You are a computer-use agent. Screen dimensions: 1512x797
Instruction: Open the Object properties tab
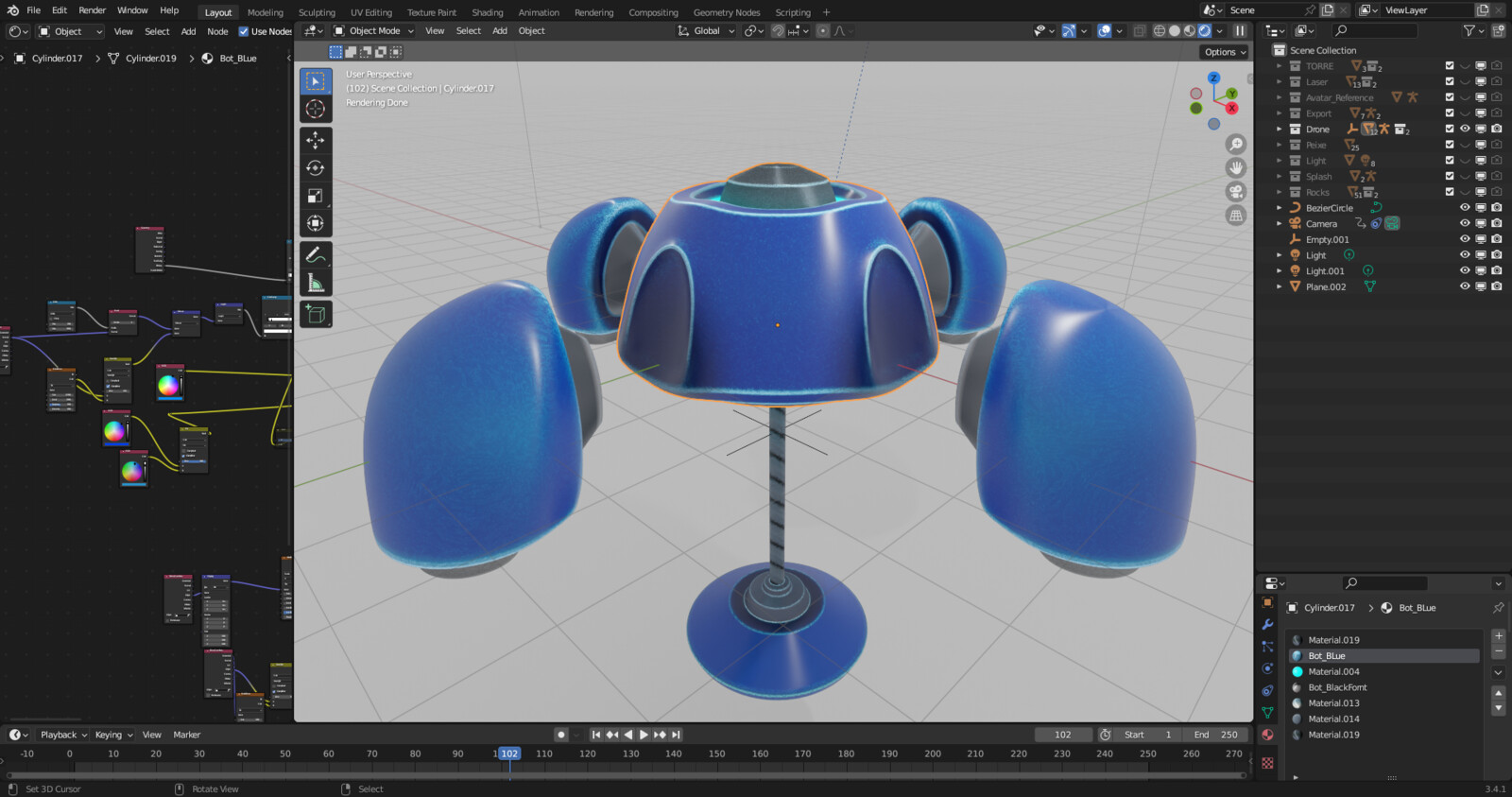tap(1267, 602)
